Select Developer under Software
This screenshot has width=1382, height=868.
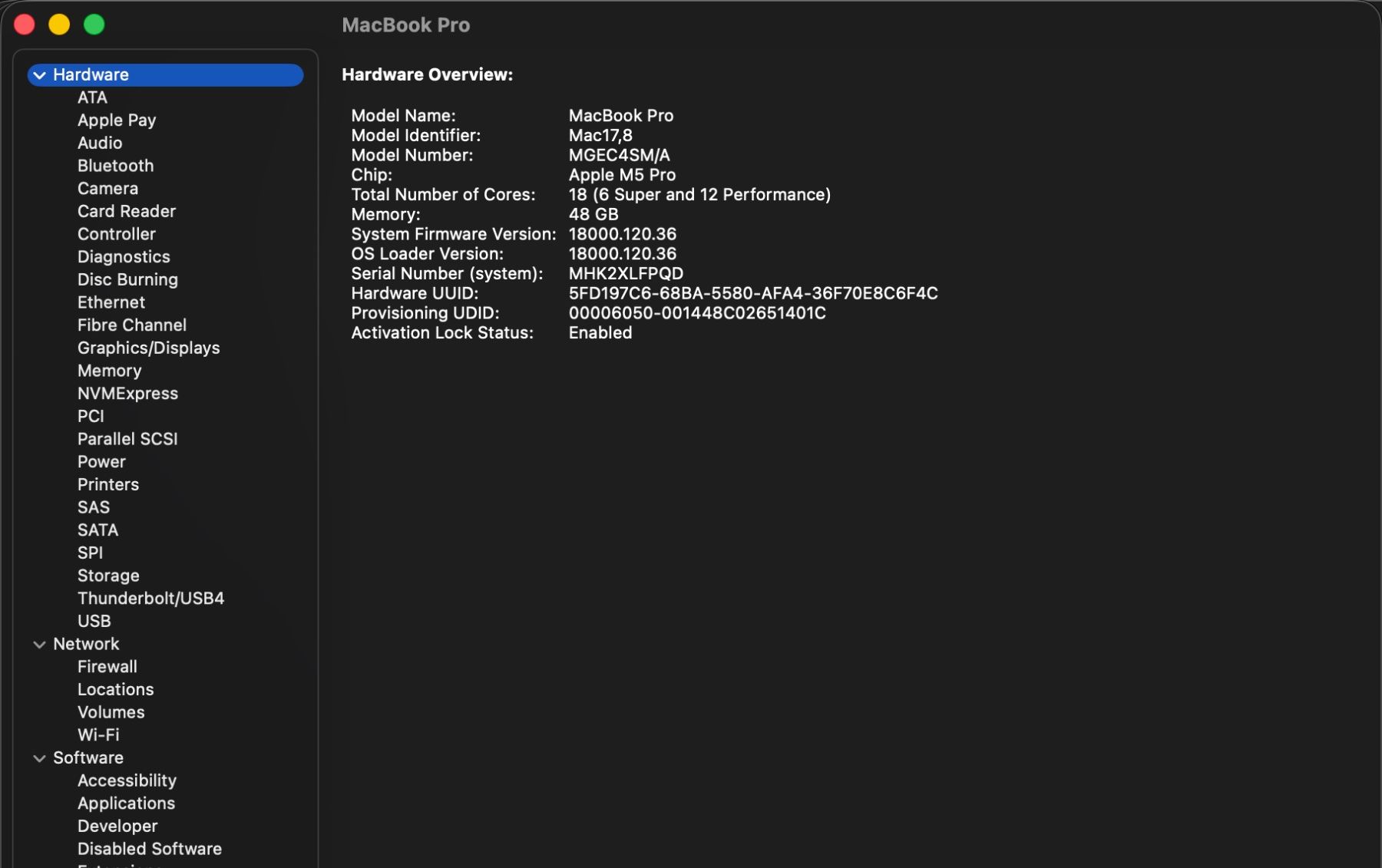[117, 827]
